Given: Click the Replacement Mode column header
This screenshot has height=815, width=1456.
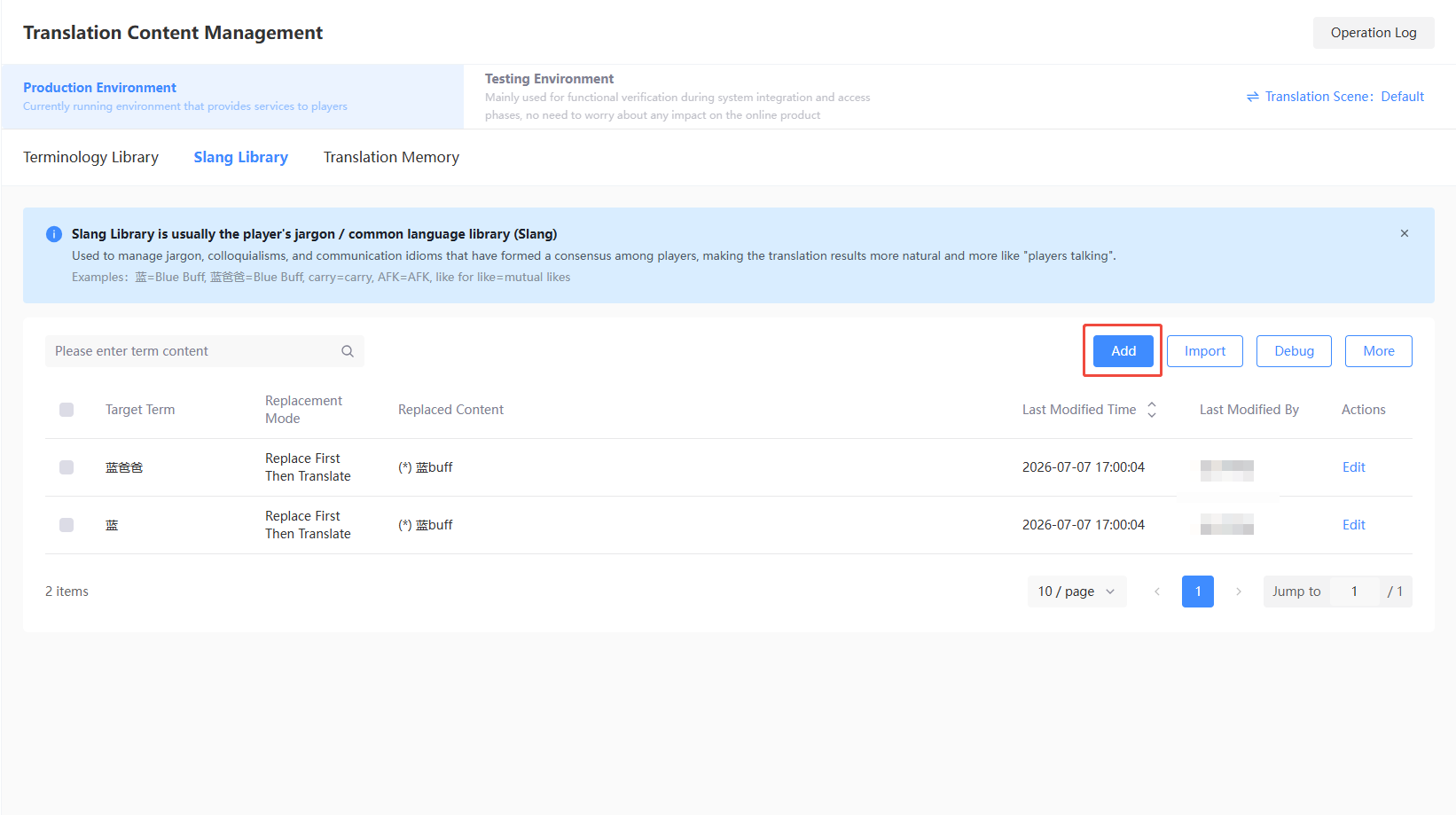Looking at the screenshot, I should [x=303, y=410].
